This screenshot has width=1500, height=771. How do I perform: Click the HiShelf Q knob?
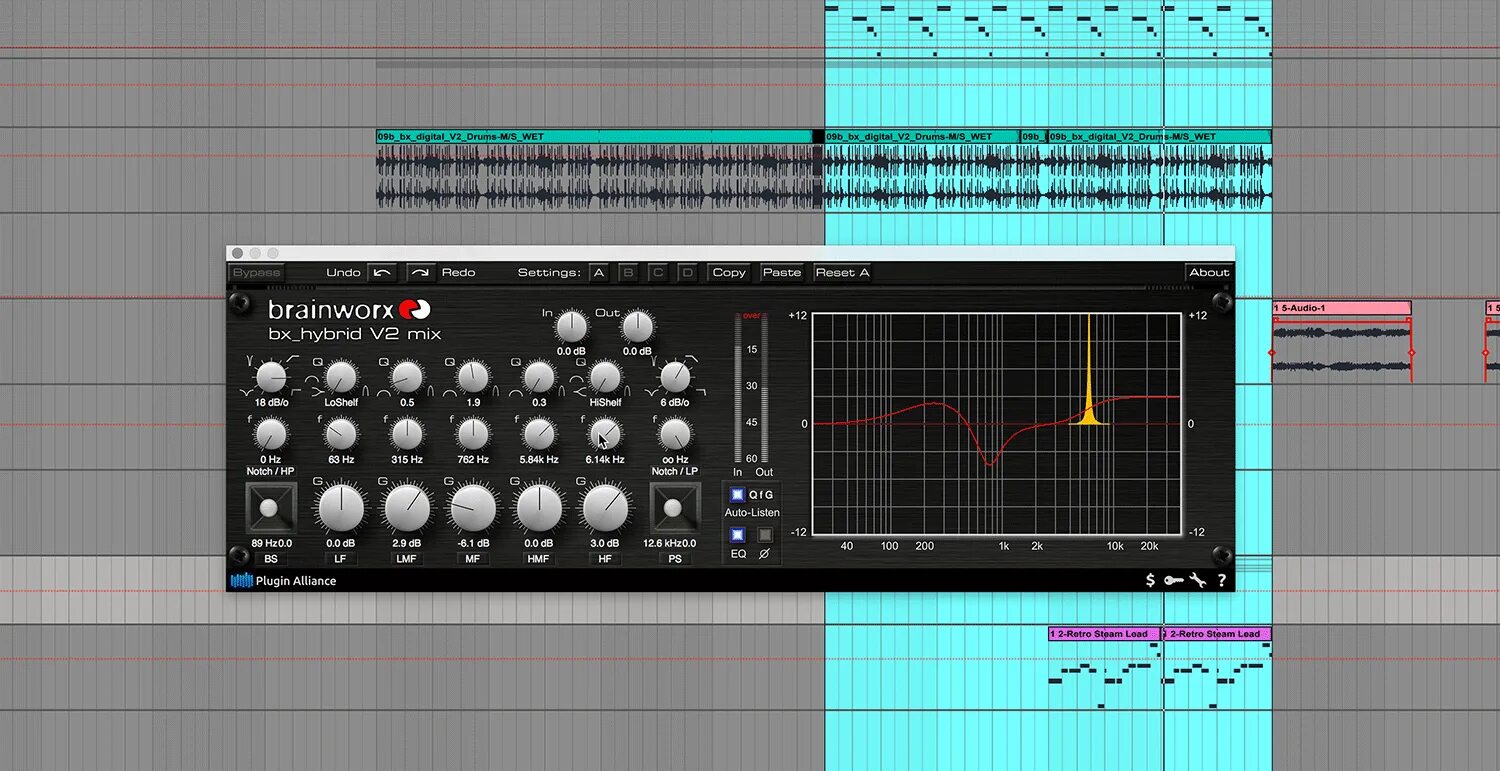coord(605,377)
